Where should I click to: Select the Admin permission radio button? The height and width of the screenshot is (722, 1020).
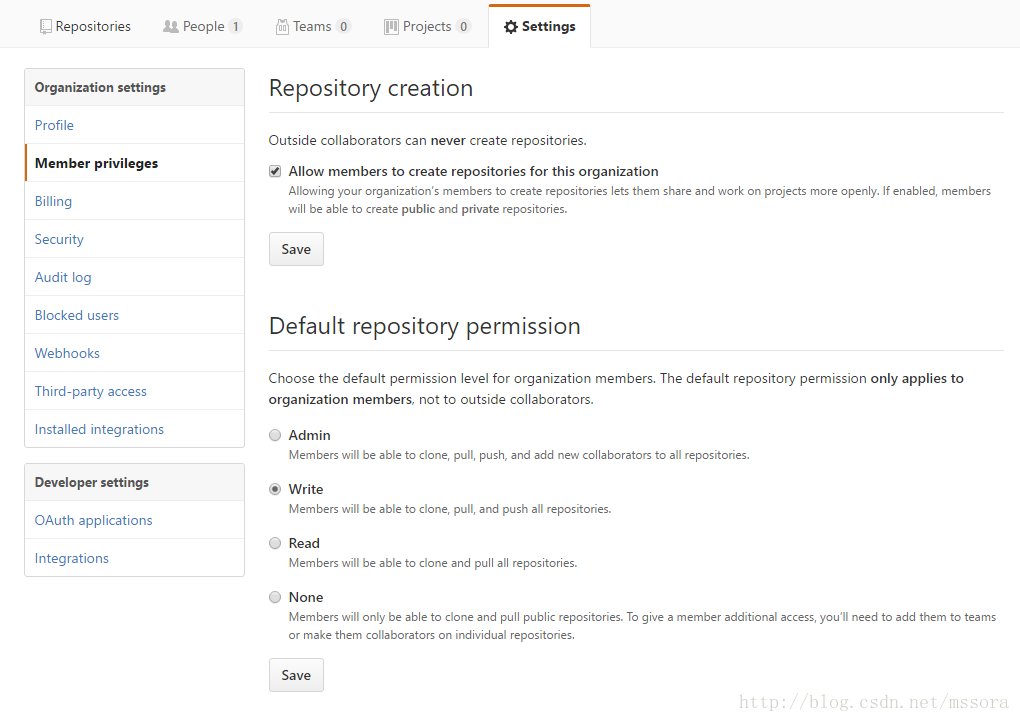(x=275, y=434)
